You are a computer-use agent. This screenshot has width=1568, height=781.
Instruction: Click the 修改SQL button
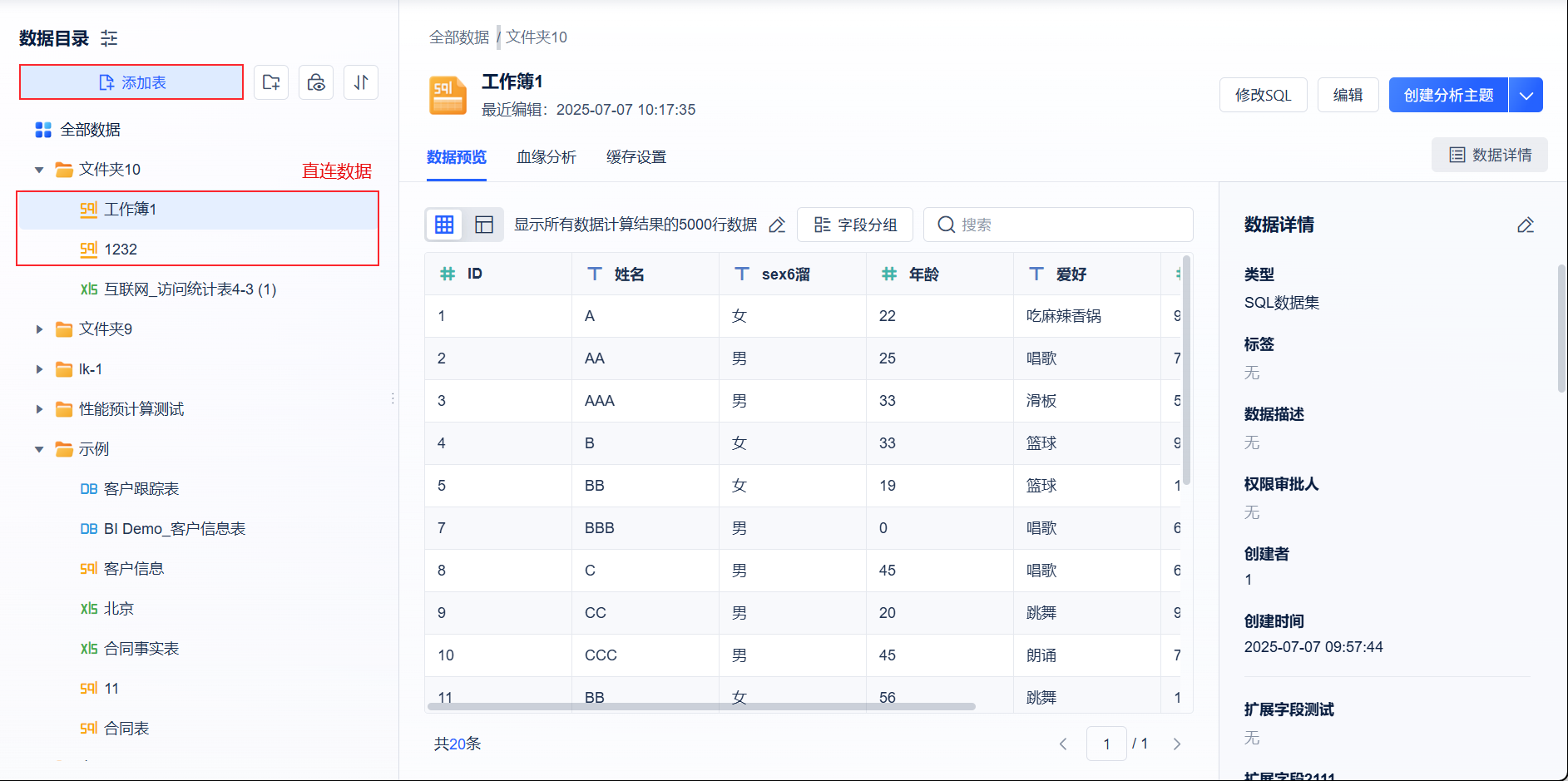tap(1263, 95)
